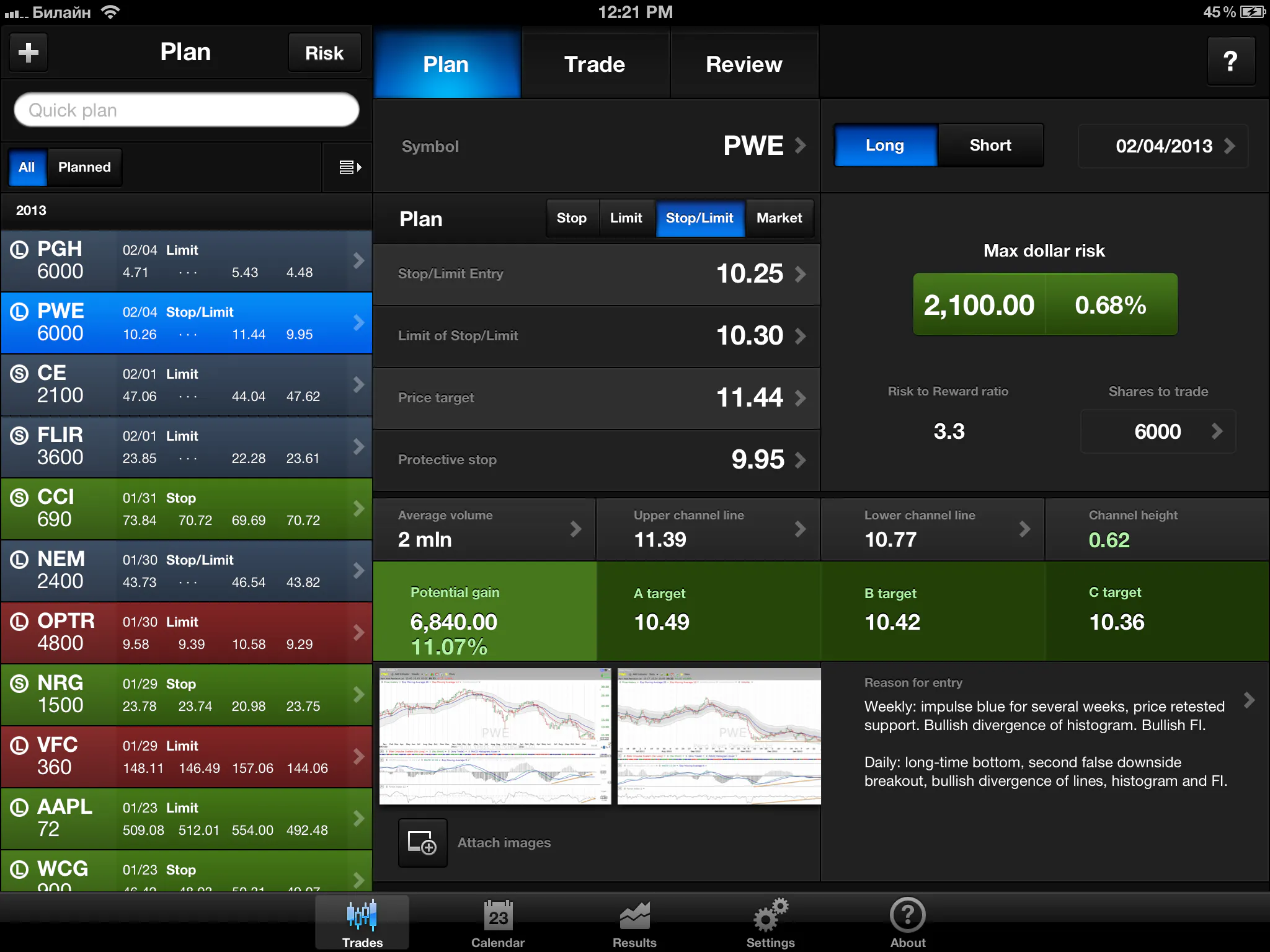Image resolution: width=1270 pixels, height=952 pixels.
Task: Open the first PWE chart thumbnail
Action: tap(495, 736)
